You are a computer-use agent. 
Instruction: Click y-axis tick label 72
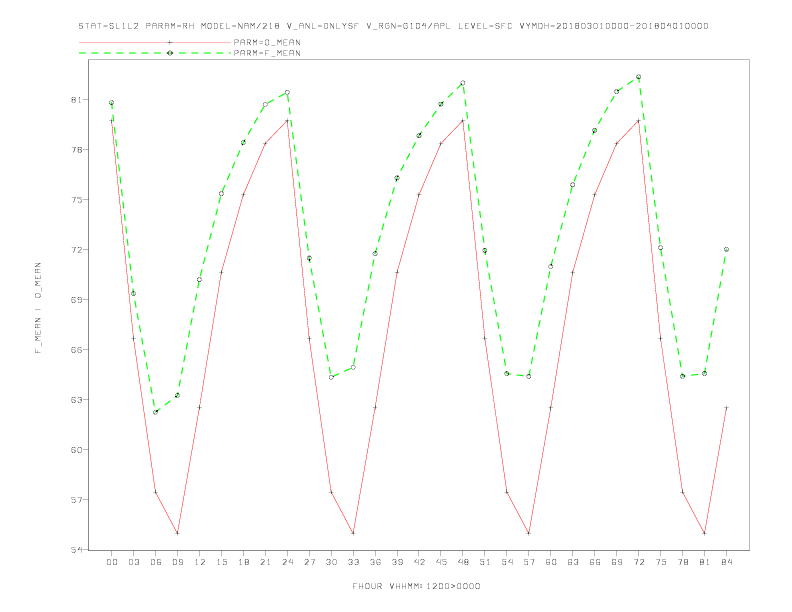pyautogui.click(x=76, y=250)
